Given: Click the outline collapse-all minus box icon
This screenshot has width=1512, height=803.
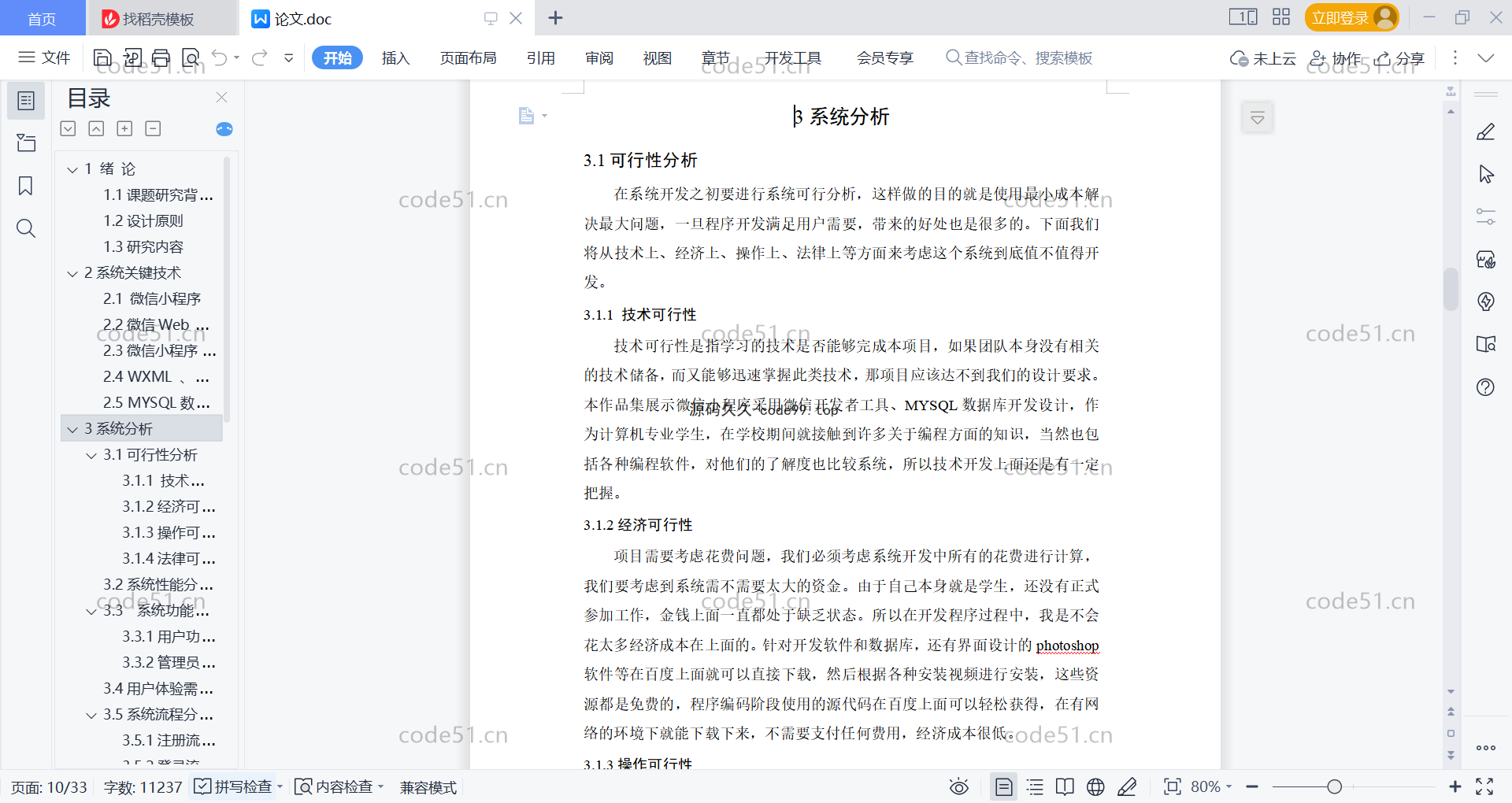Looking at the screenshot, I should pyautogui.click(x=153, y=128).
